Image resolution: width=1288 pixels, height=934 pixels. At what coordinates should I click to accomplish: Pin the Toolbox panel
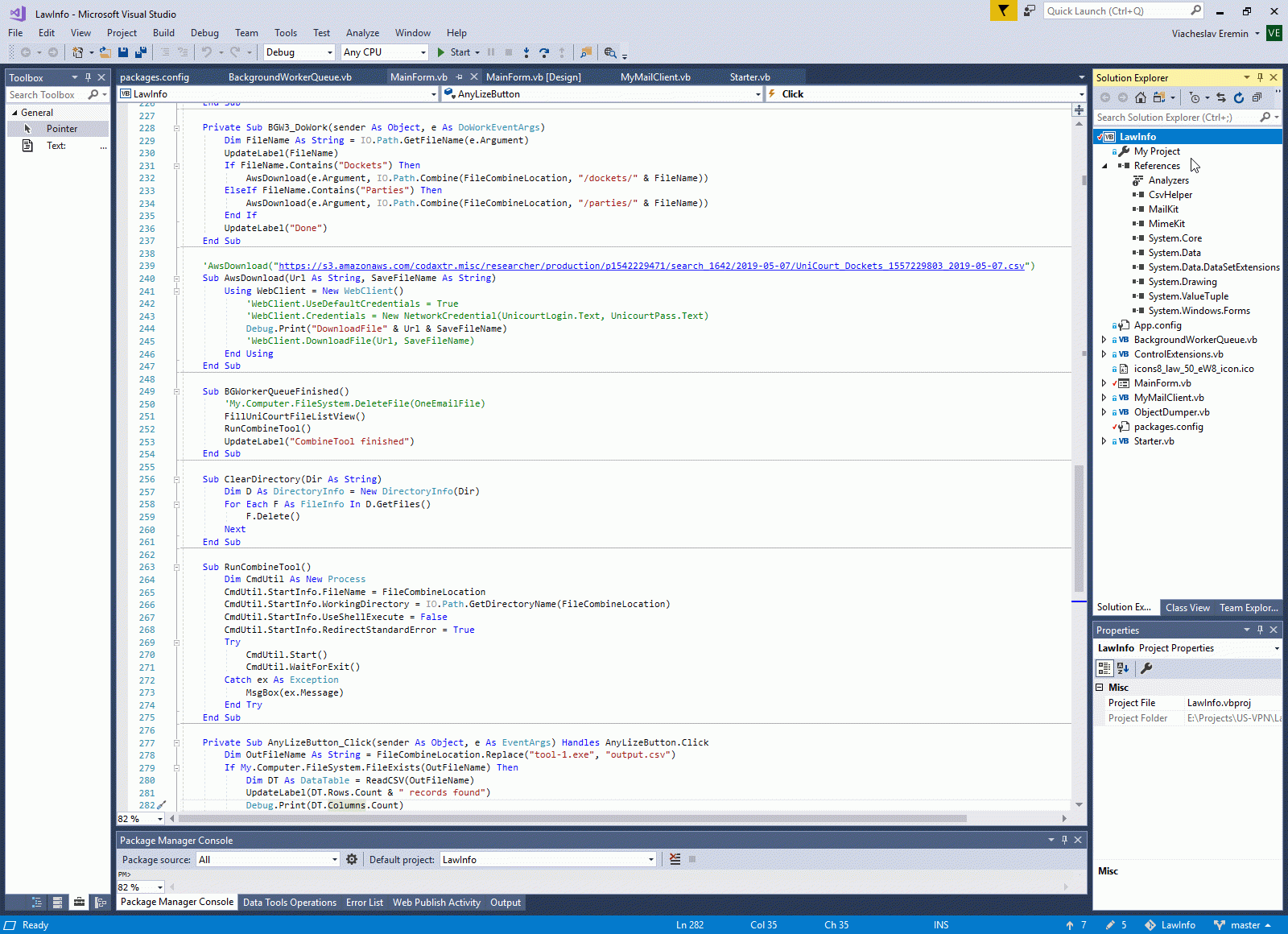(88, 77)
